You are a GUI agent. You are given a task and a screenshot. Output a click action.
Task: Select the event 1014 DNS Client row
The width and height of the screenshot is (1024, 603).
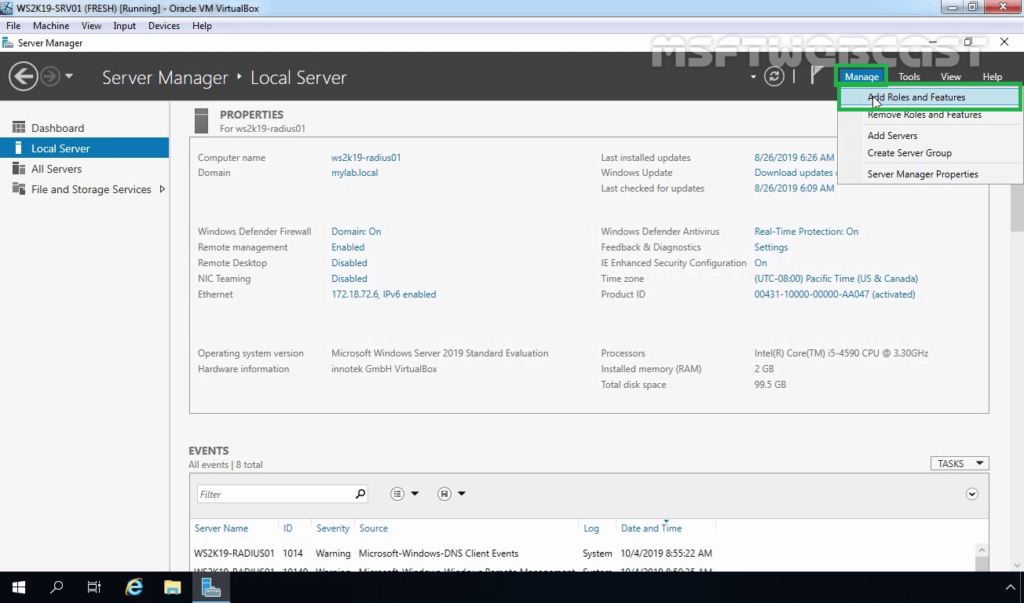tap(584, 553)
